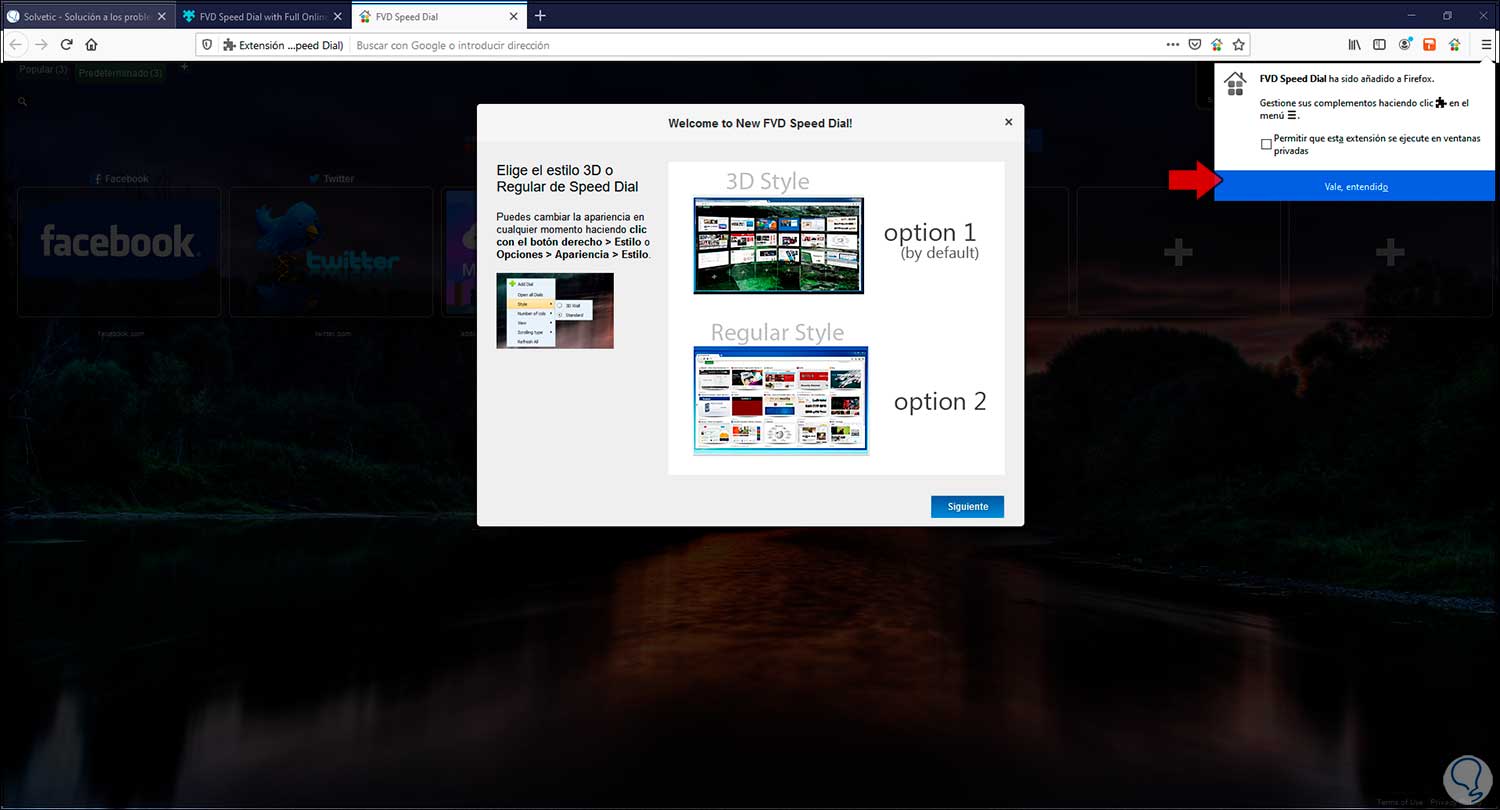Close the Solvetic tab
Image resolution: width=1500 pixels, height=810 pixels.
[162, 17]
